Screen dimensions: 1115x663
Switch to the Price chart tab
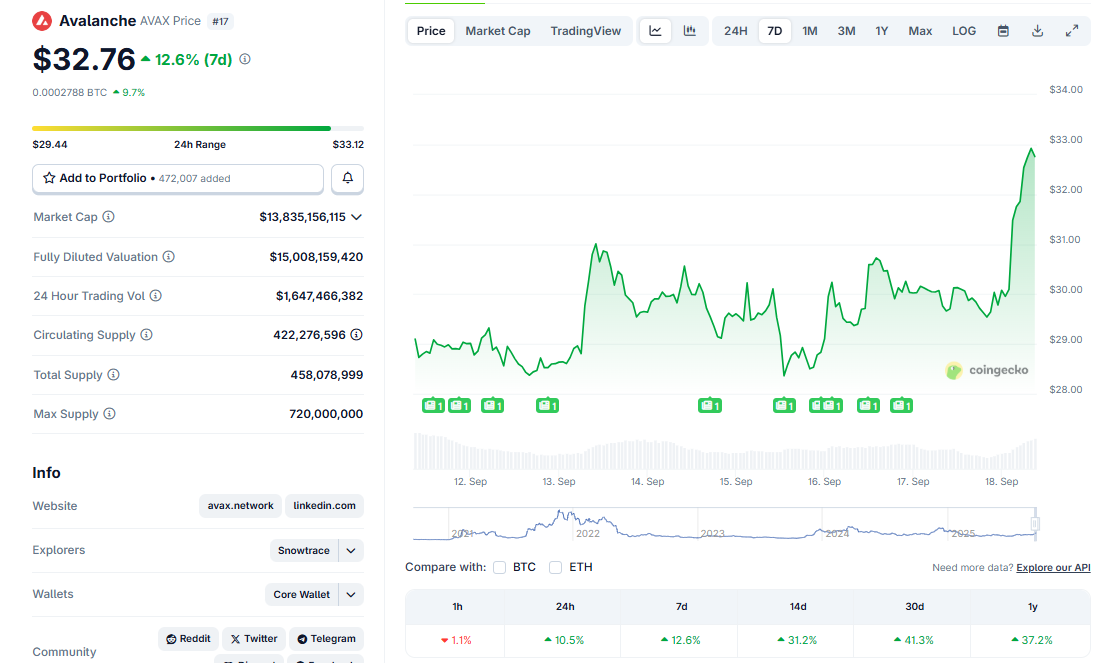coord(431,31)
